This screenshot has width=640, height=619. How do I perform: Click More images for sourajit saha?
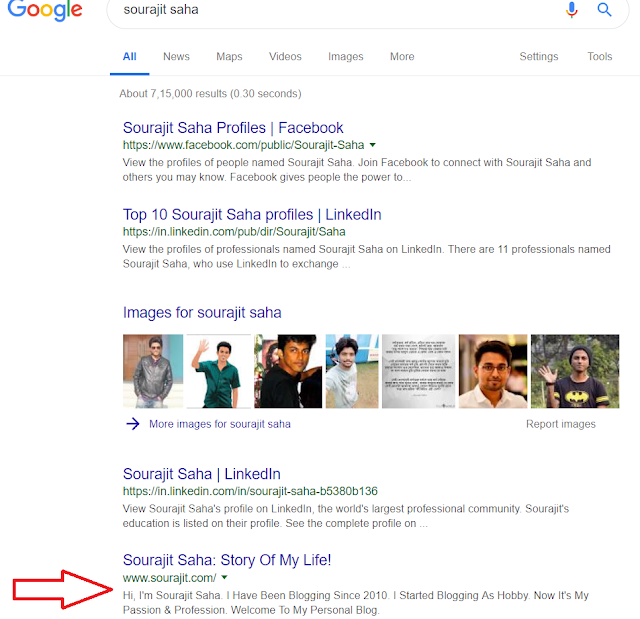click(x=220, y=424)
